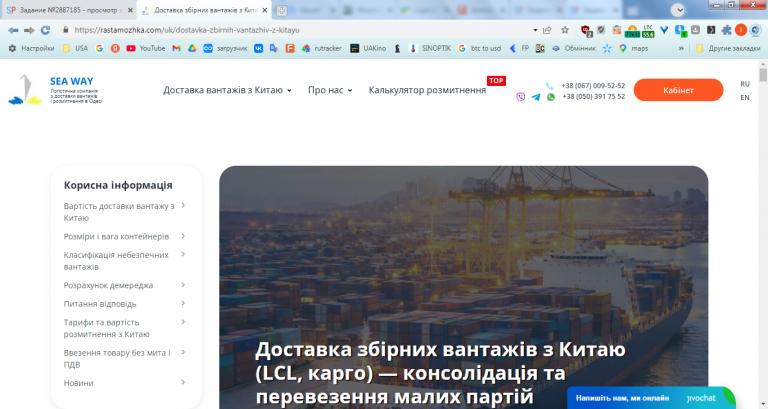Open the Viber contact icon
This screenshot has height=409, width=768.
[521, 97]
